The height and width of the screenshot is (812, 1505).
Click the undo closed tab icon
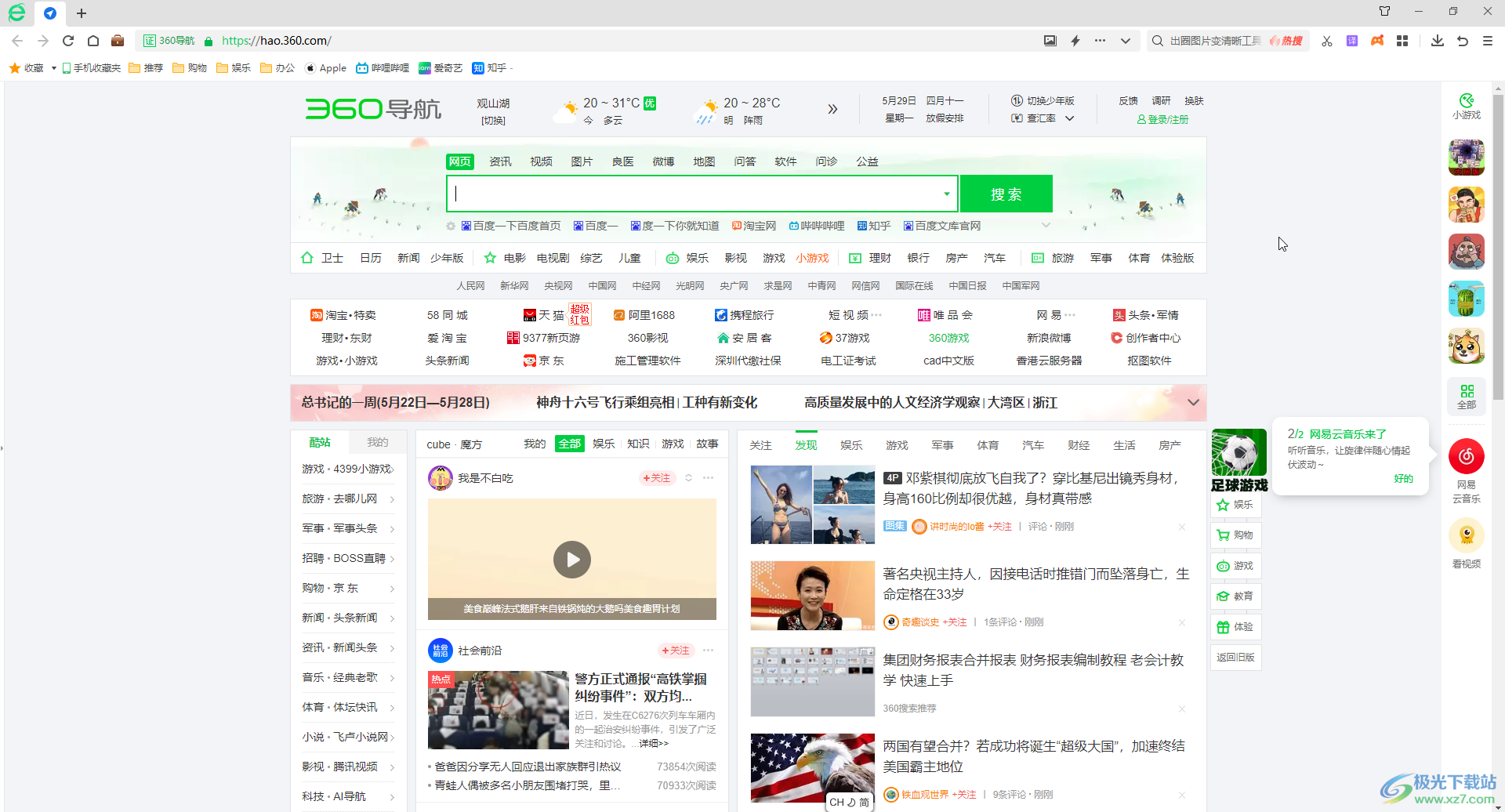(x=1462, y=41)
